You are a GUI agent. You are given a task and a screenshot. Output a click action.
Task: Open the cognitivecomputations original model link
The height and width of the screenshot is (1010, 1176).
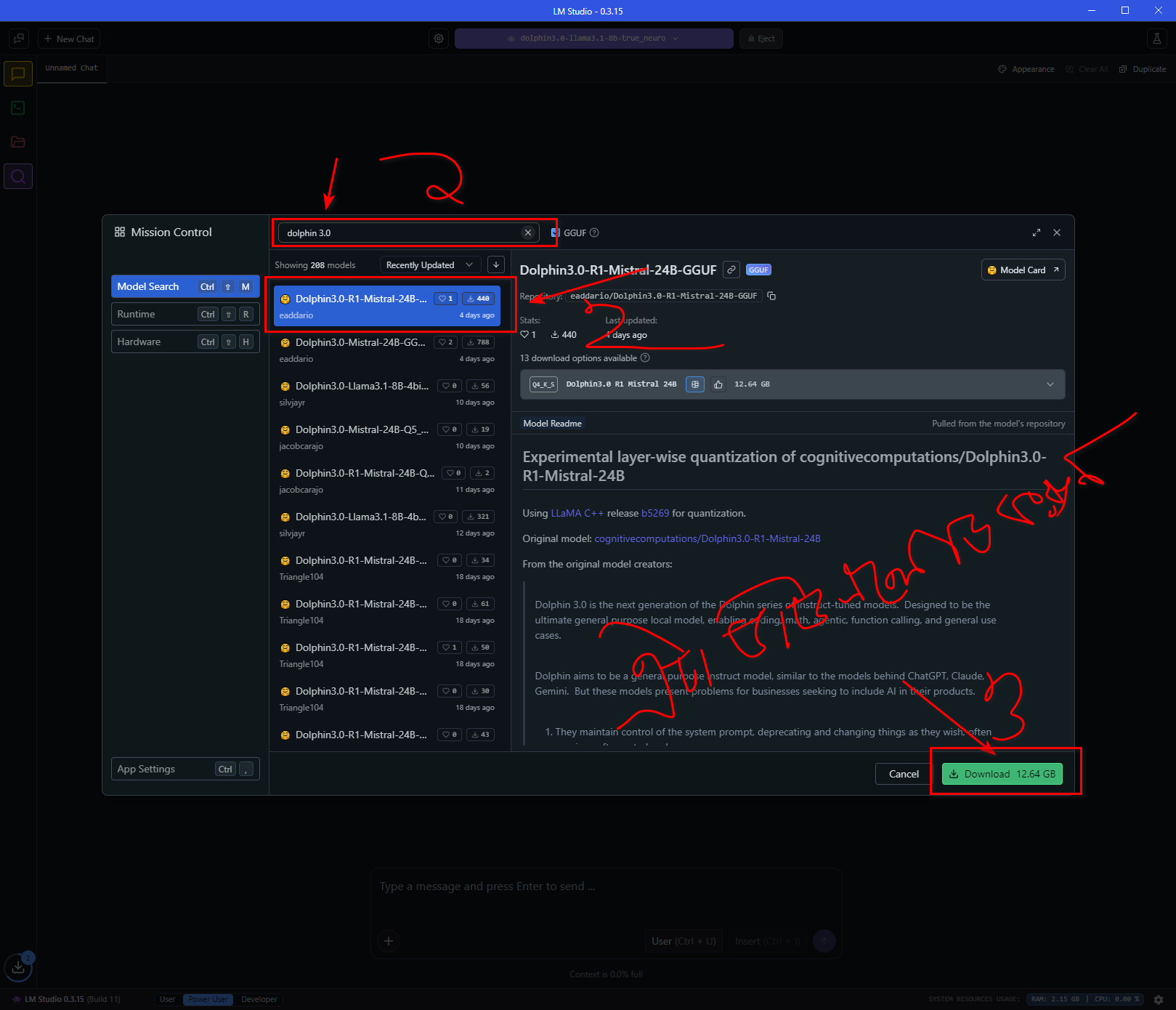[x=707, y=538]
